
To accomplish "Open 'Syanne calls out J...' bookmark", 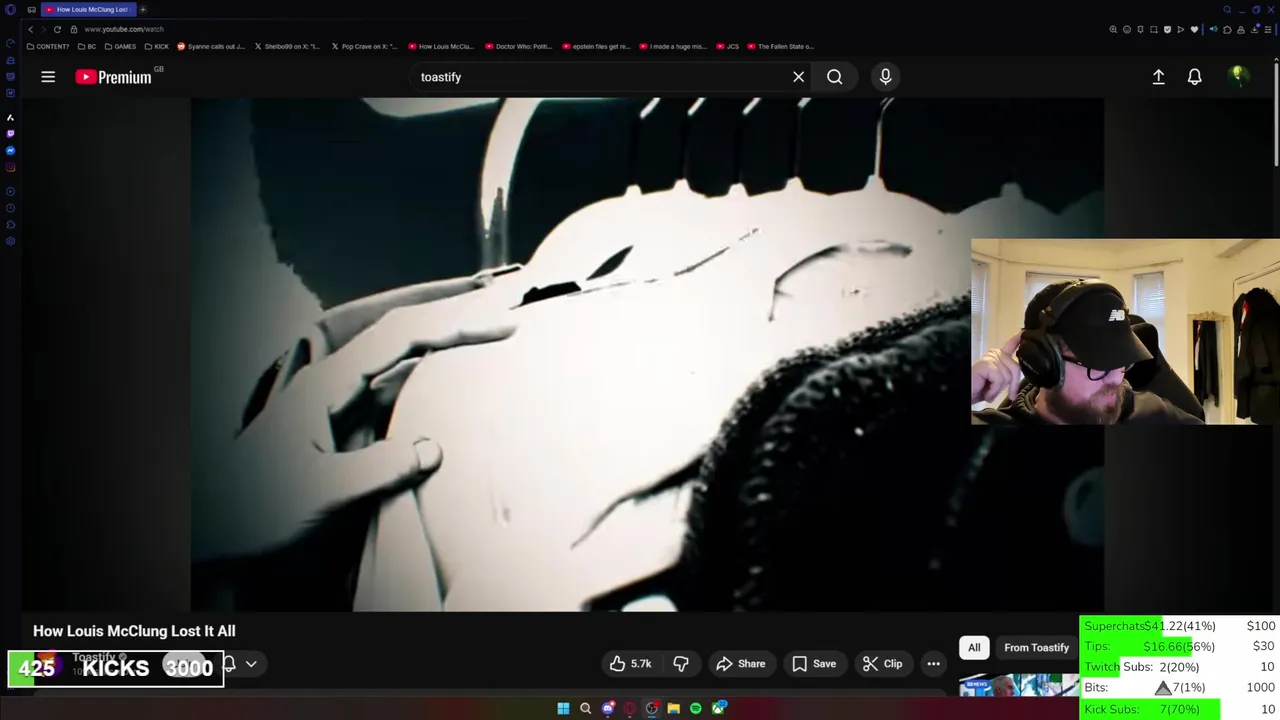I will pyautogui.click(x=211, y=46).
